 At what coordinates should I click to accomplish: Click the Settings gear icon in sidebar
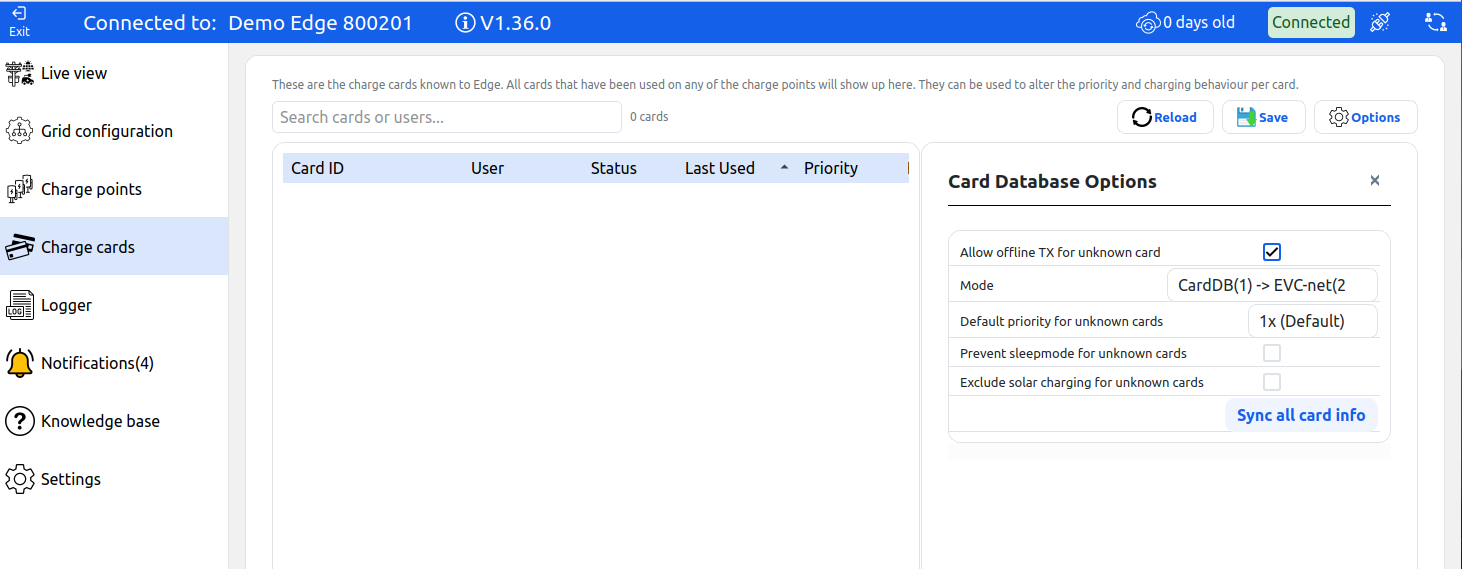(20, 479)
